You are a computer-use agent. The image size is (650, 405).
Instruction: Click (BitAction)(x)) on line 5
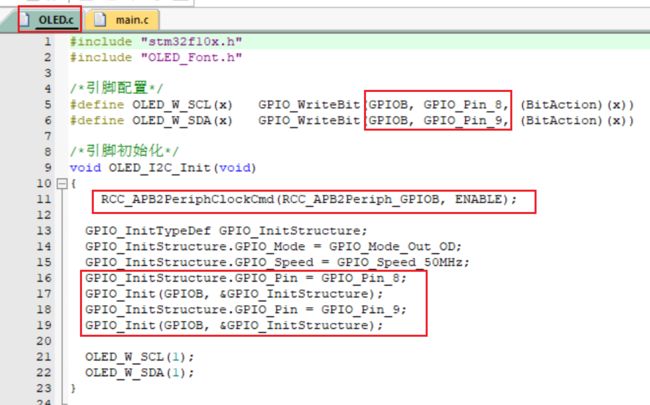577,105
